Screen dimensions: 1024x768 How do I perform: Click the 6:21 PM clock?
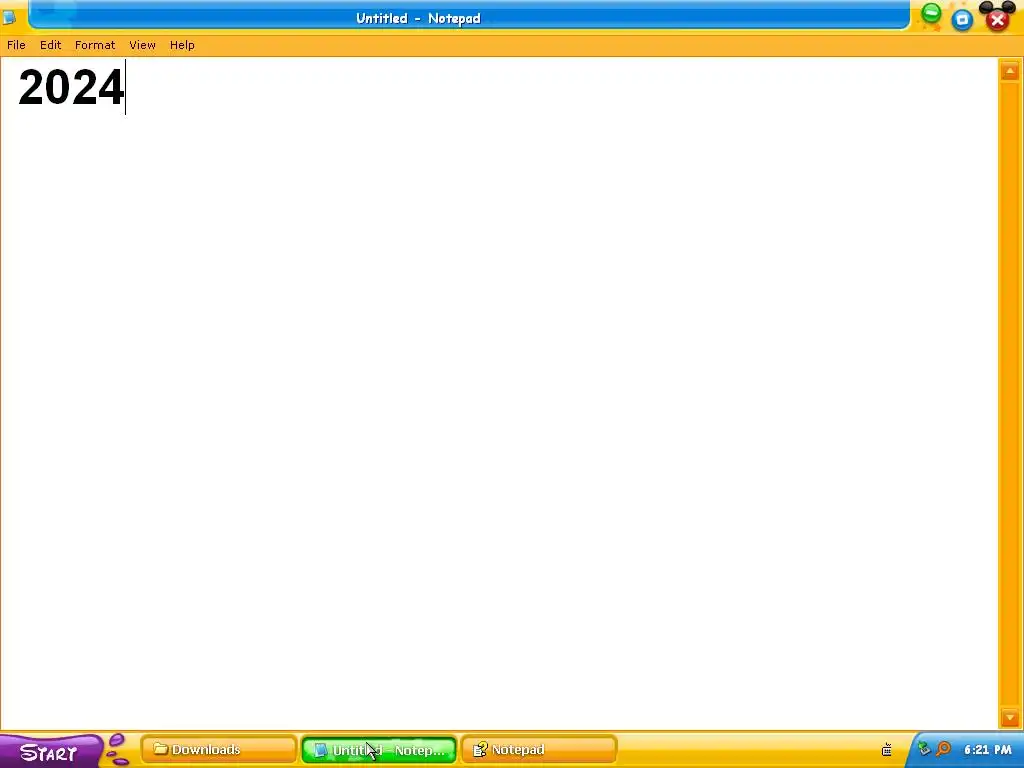(x=987, y=749)
